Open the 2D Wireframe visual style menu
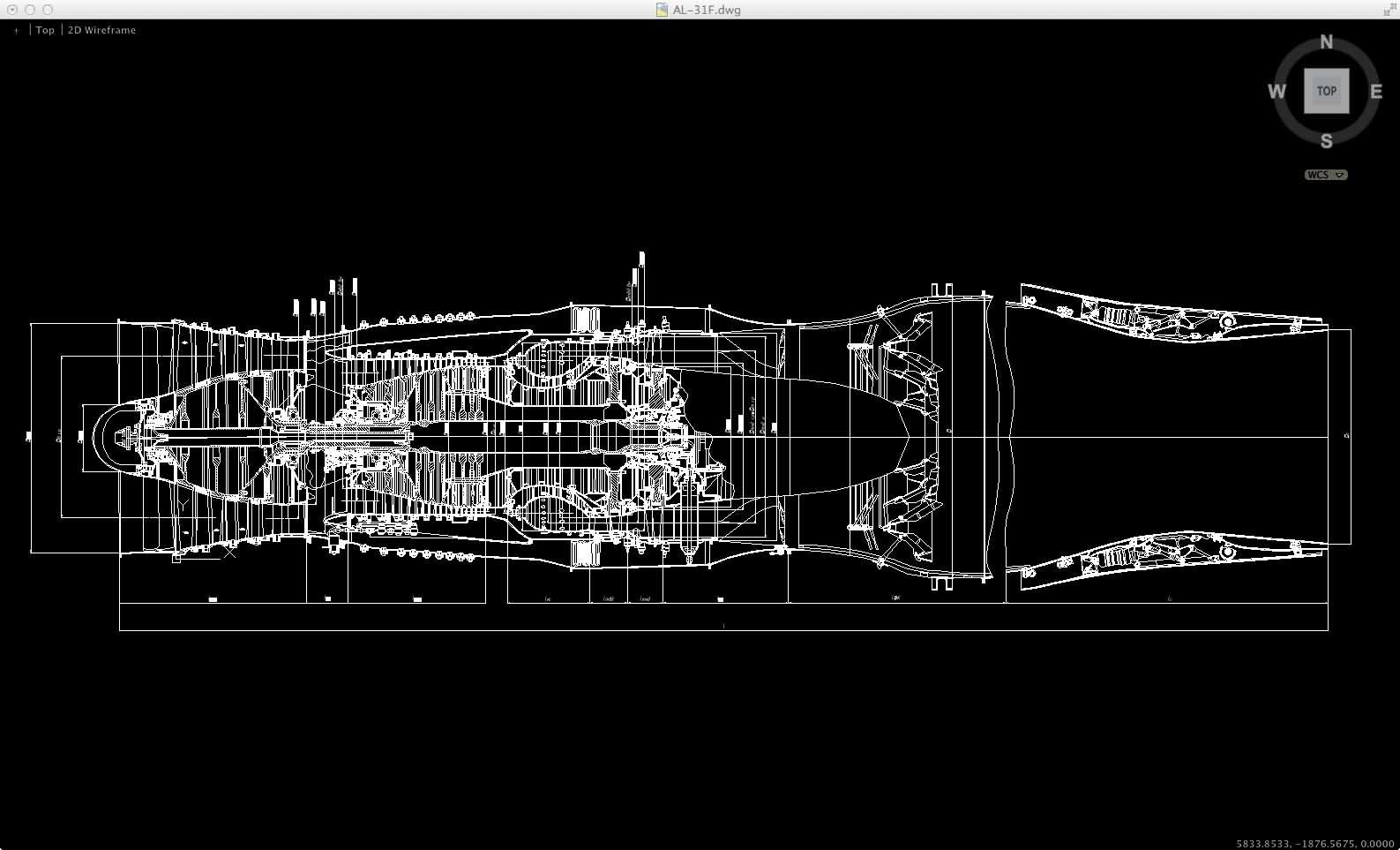 (x=101, y=30)
